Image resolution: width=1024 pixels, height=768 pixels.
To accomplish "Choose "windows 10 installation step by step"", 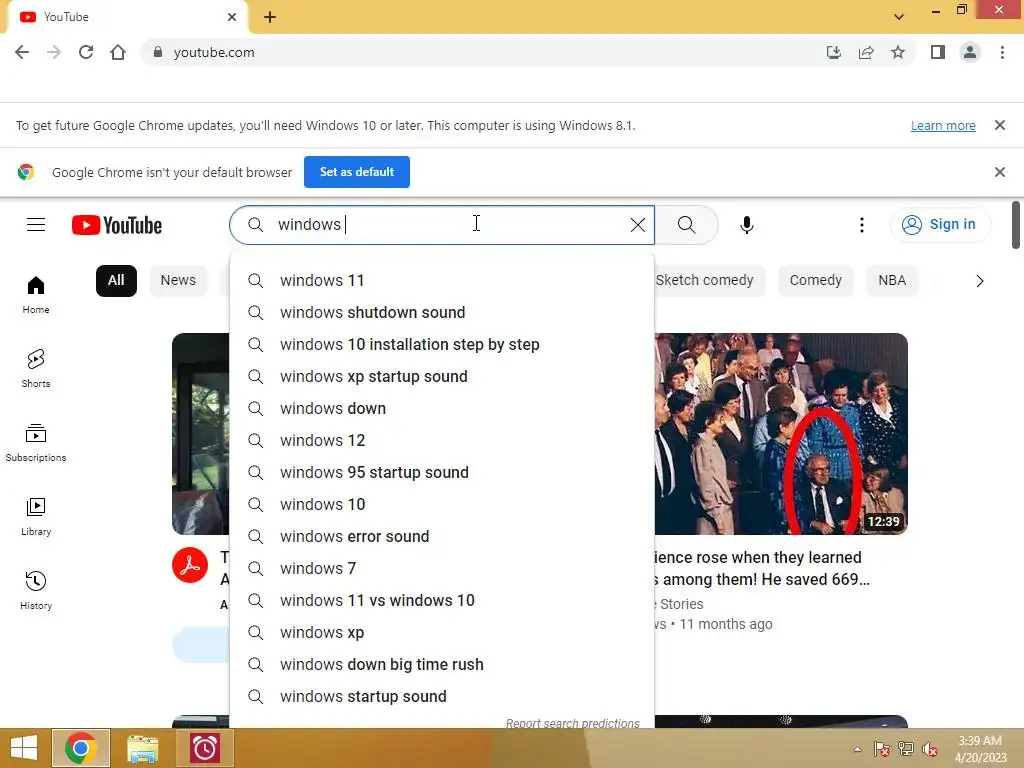I will (x=442, y=344).
